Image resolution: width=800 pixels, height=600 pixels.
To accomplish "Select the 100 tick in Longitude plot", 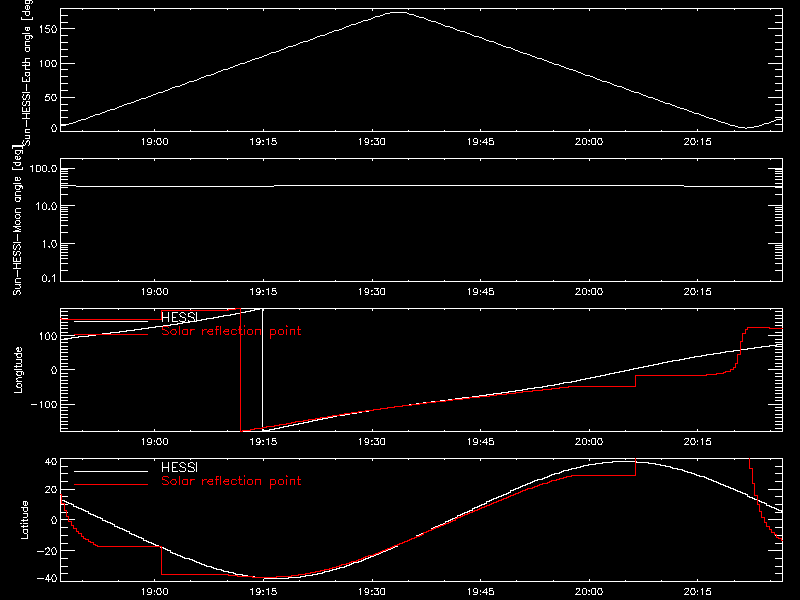I will click(x=47, y=336).
